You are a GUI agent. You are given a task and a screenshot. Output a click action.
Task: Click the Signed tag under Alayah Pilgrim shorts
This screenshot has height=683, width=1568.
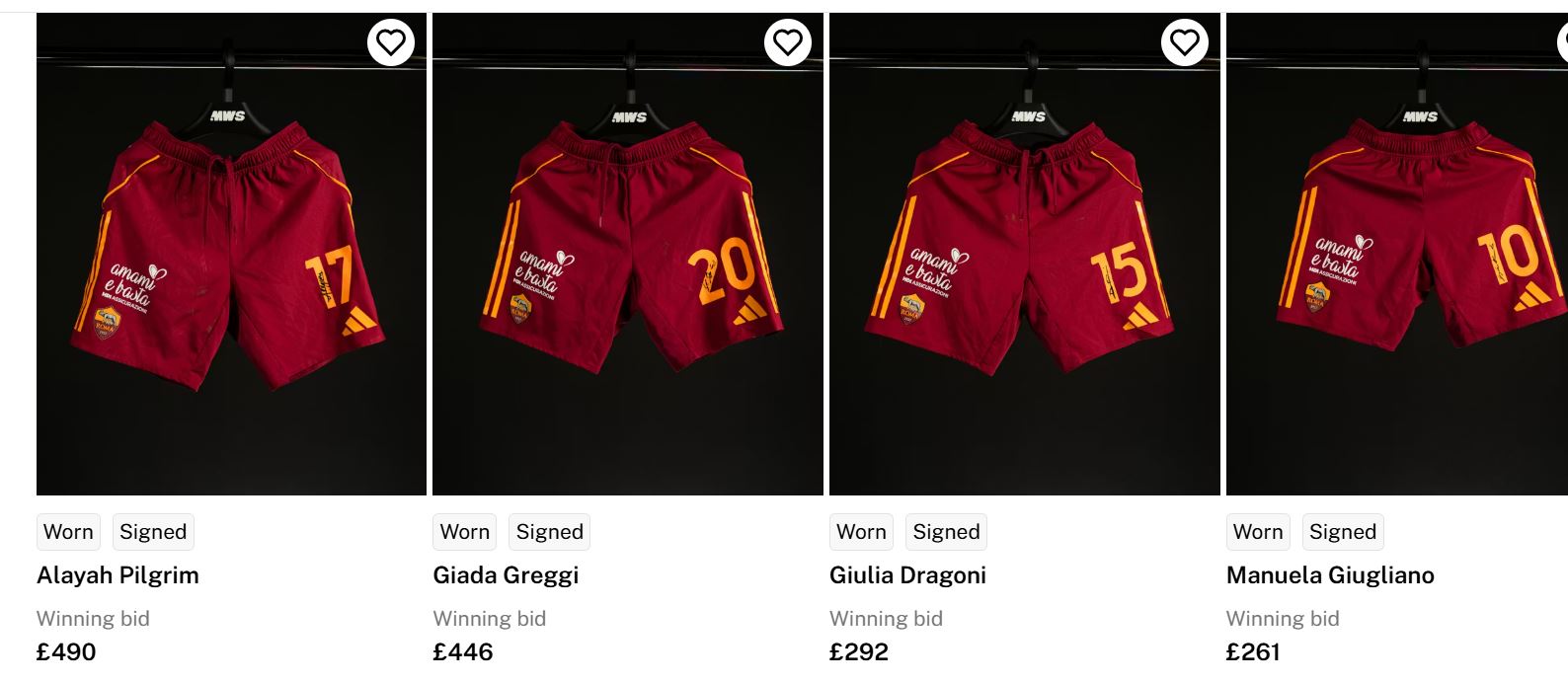153,532
